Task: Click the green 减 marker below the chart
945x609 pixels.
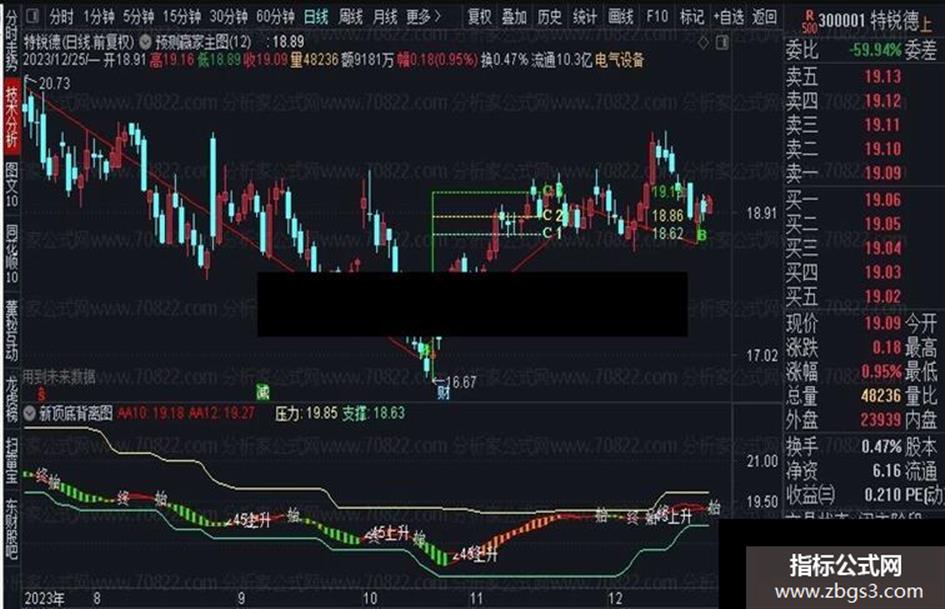Action: (x=263, y=392)
